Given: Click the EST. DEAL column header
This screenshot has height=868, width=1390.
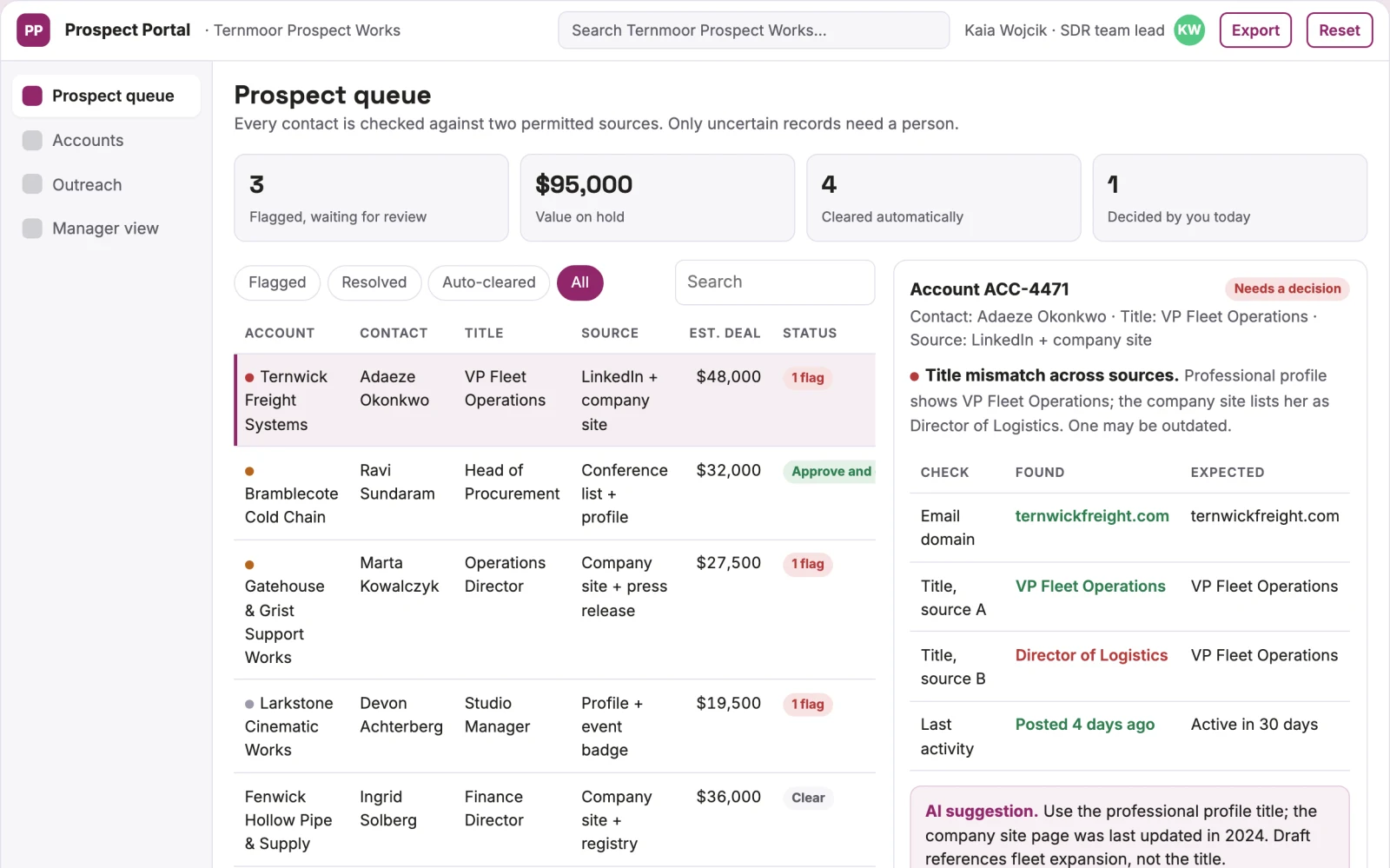Looking at the screenshot, I should coord(725,333).
